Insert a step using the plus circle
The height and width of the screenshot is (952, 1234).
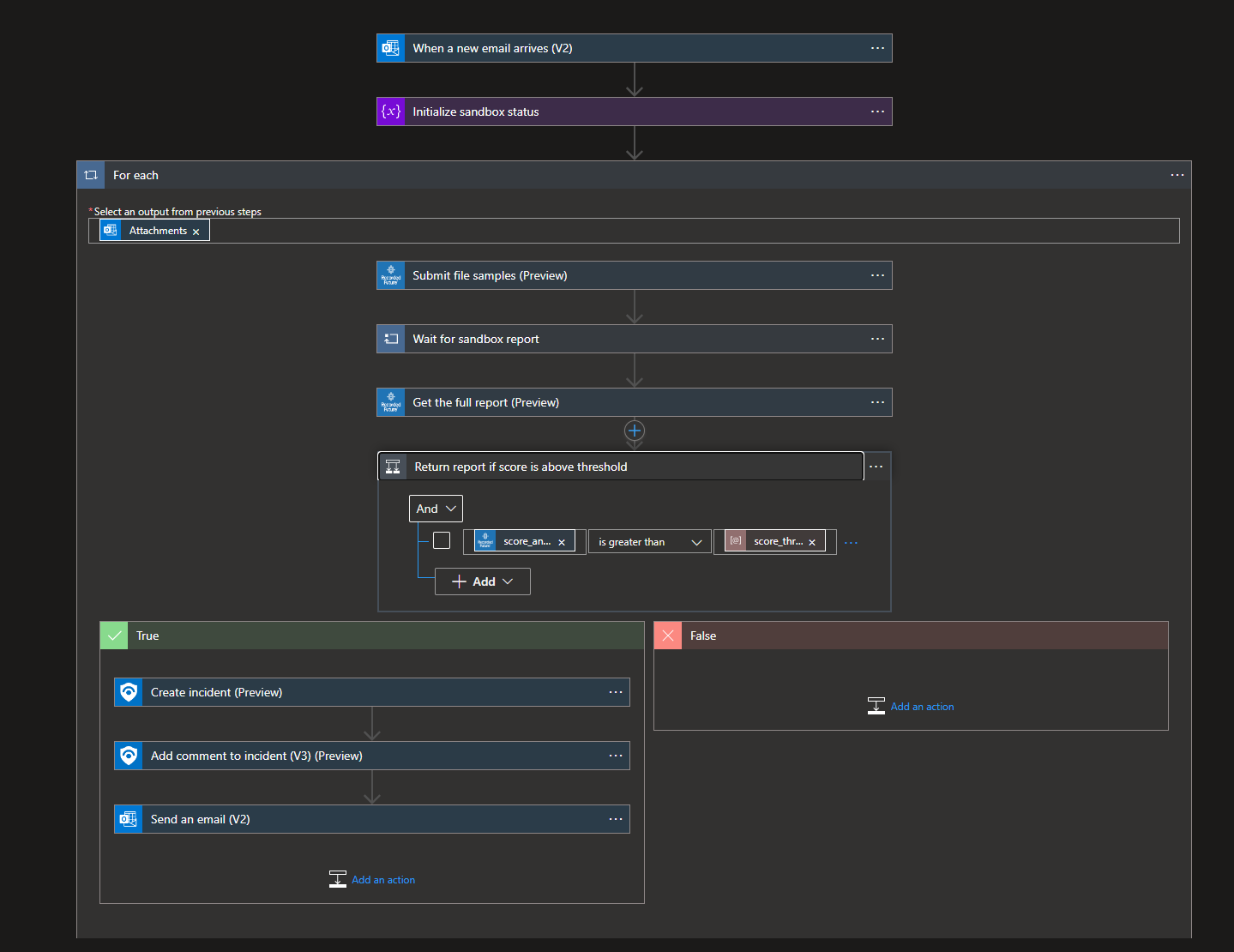(635, 431)
